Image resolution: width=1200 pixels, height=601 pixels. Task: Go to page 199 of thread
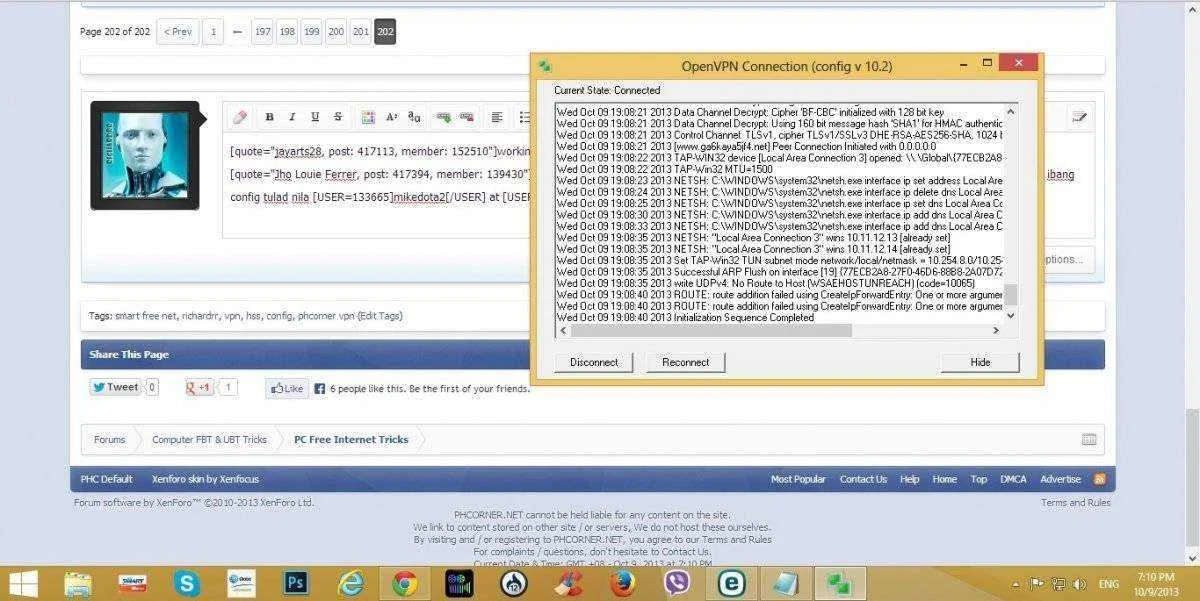(311, 32)
